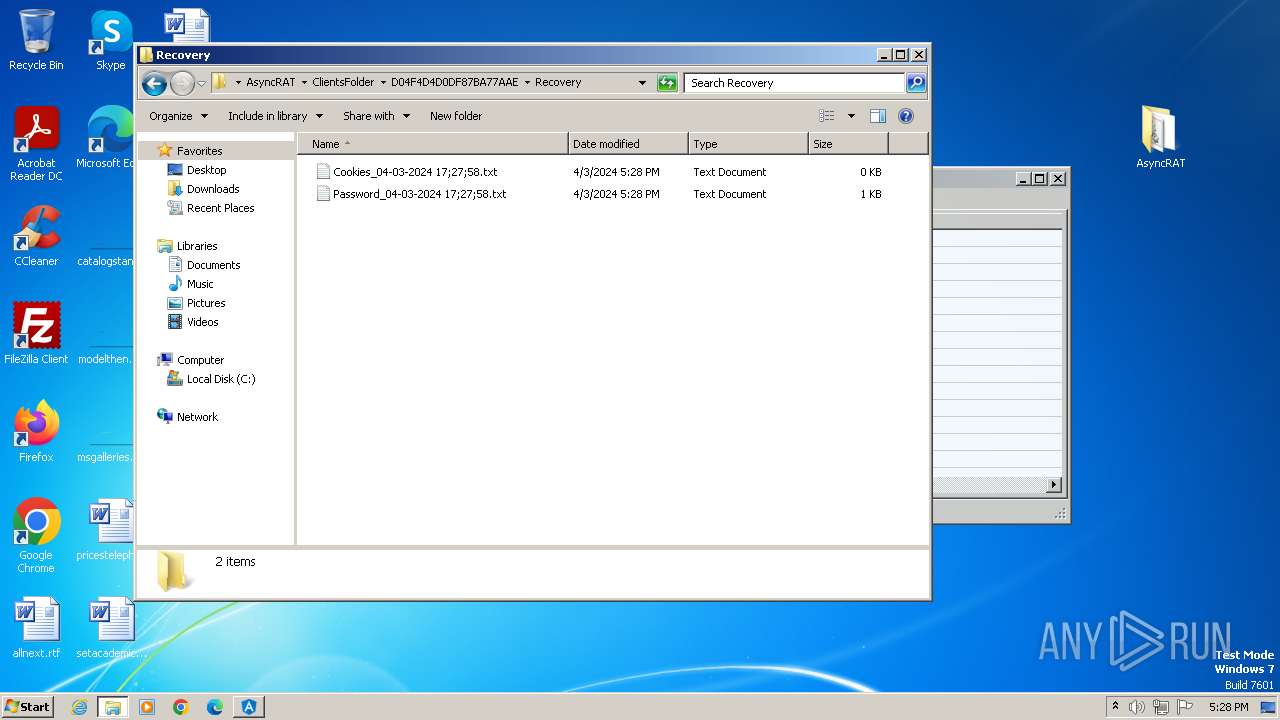The width and height of the screenshot is (1280, 720).
Task: Click the Search Recovery magnifier icon
Action: click(915, 83)
